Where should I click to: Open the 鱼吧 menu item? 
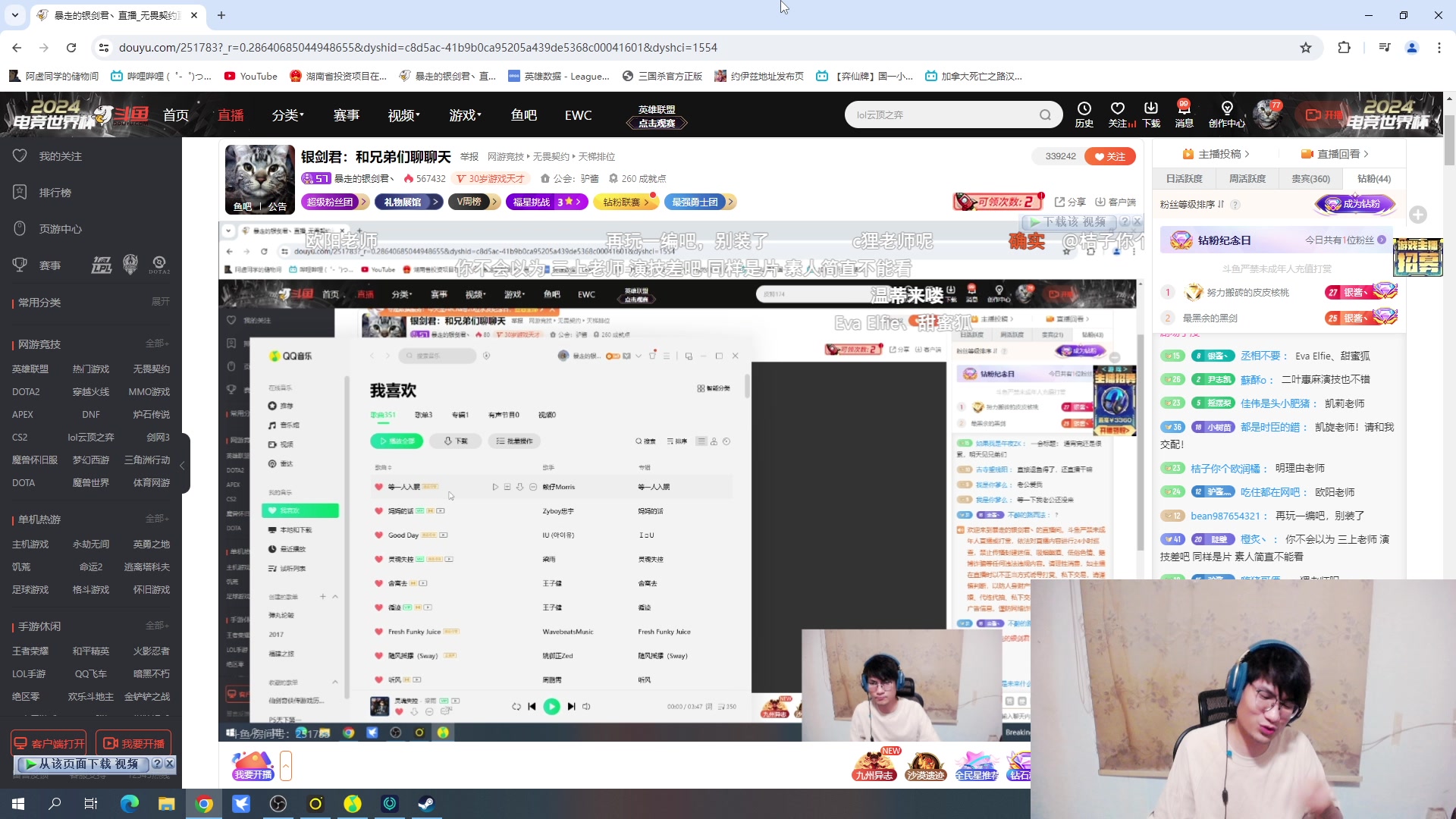(x=524, y=115)
